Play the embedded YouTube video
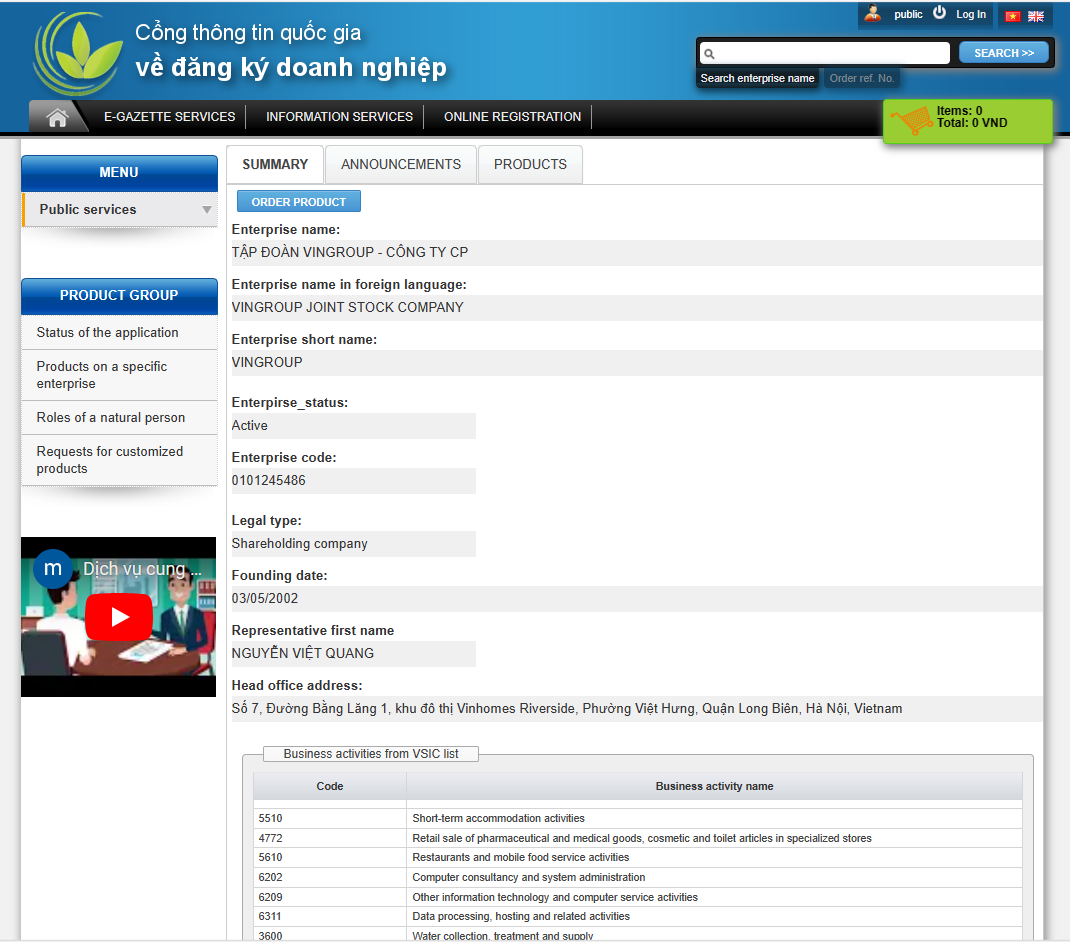 pos(119,616)
